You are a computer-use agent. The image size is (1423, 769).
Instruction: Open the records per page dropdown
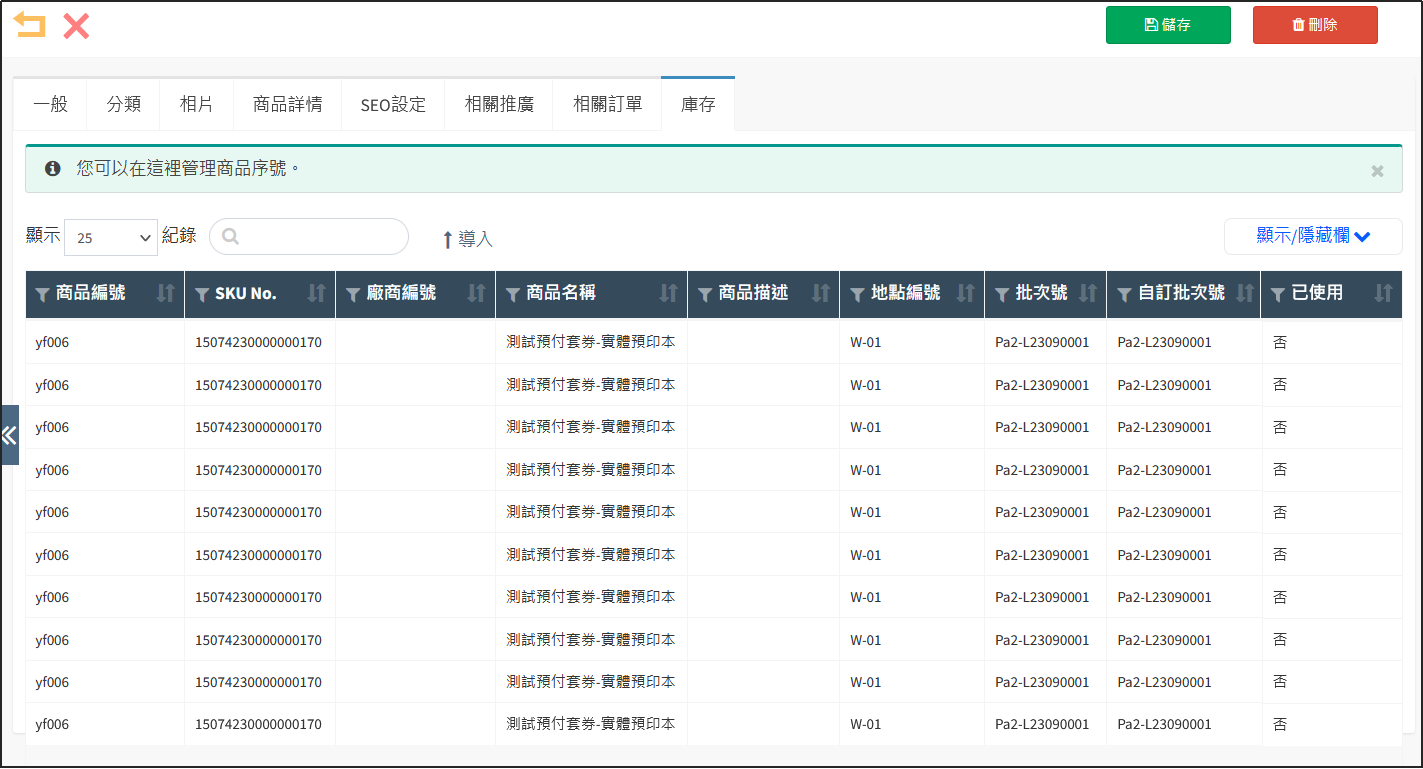click(x=111, y=237)
